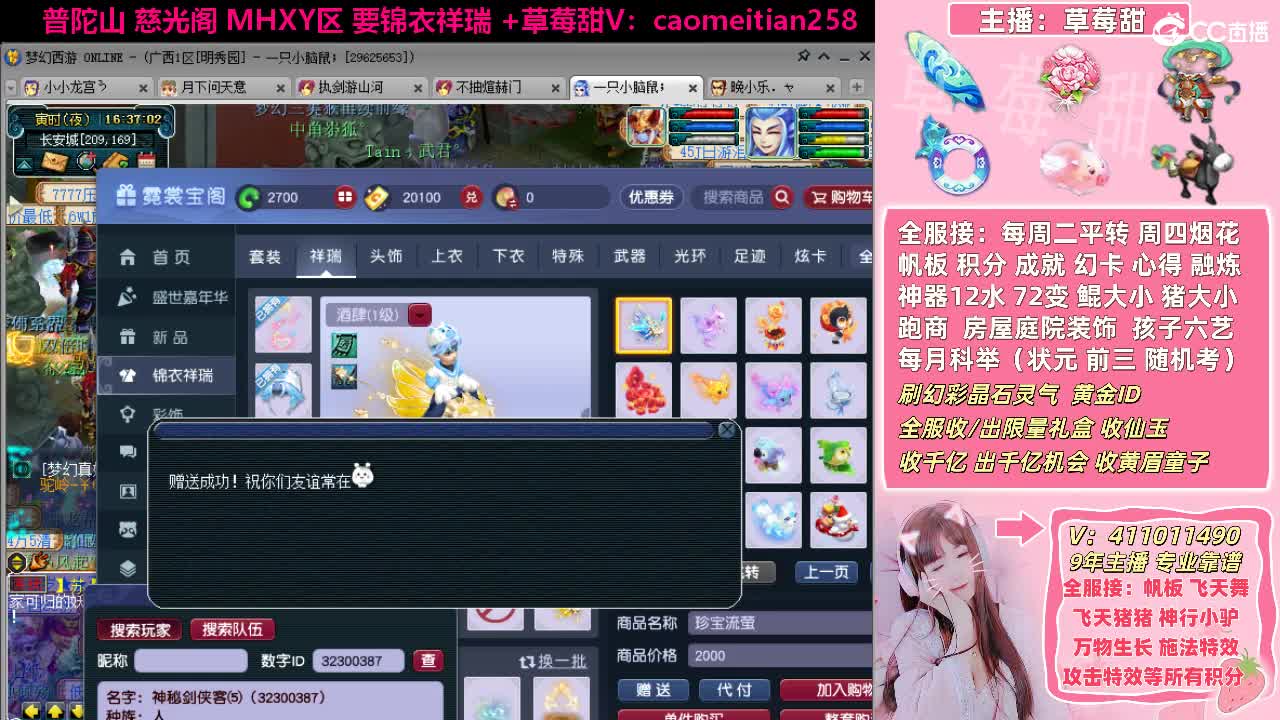Open the 购物车 shopping cart
Image resolution: width=1280 pixels, height=720 pixels.
838,197
